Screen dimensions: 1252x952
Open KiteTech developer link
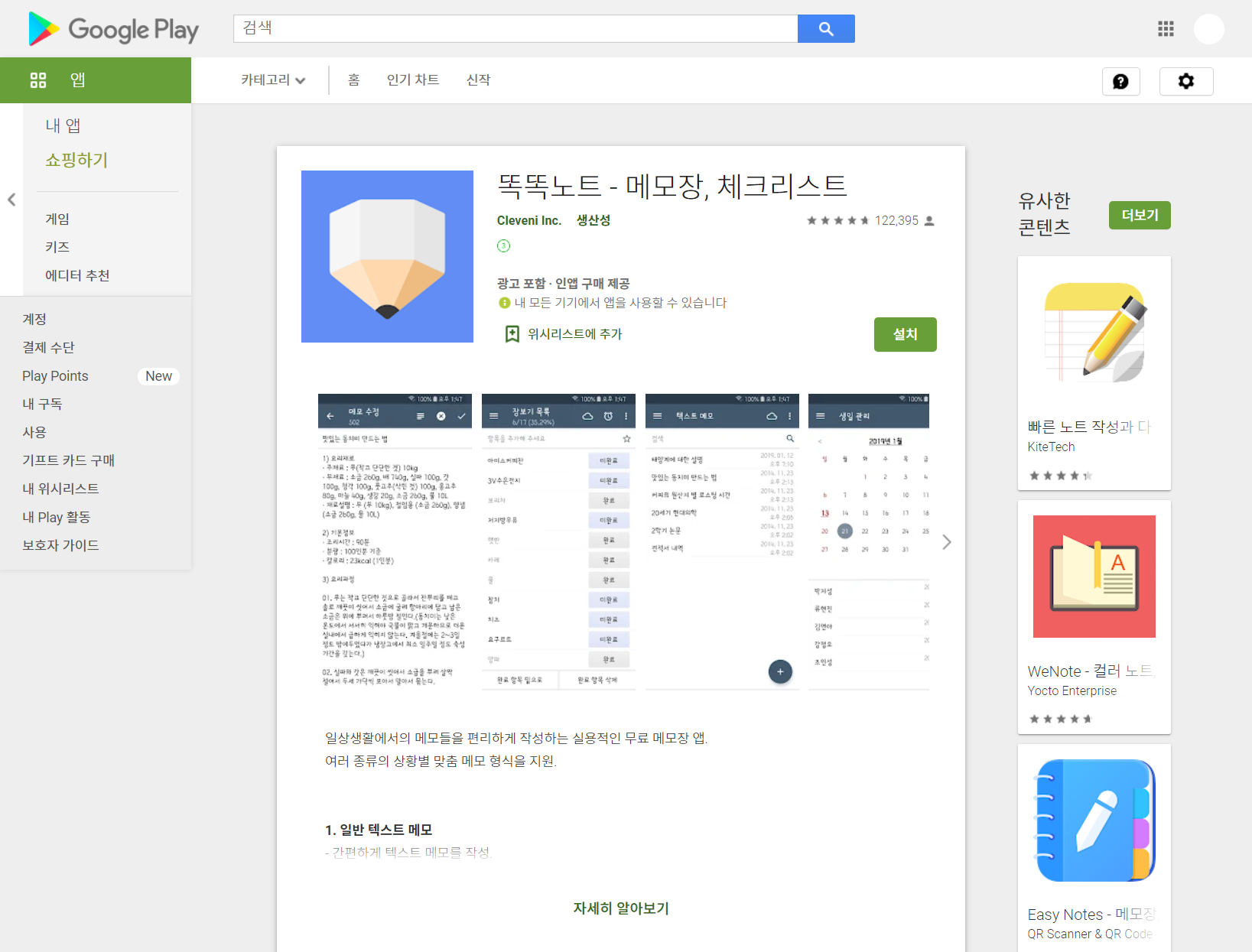point(1052,447)
